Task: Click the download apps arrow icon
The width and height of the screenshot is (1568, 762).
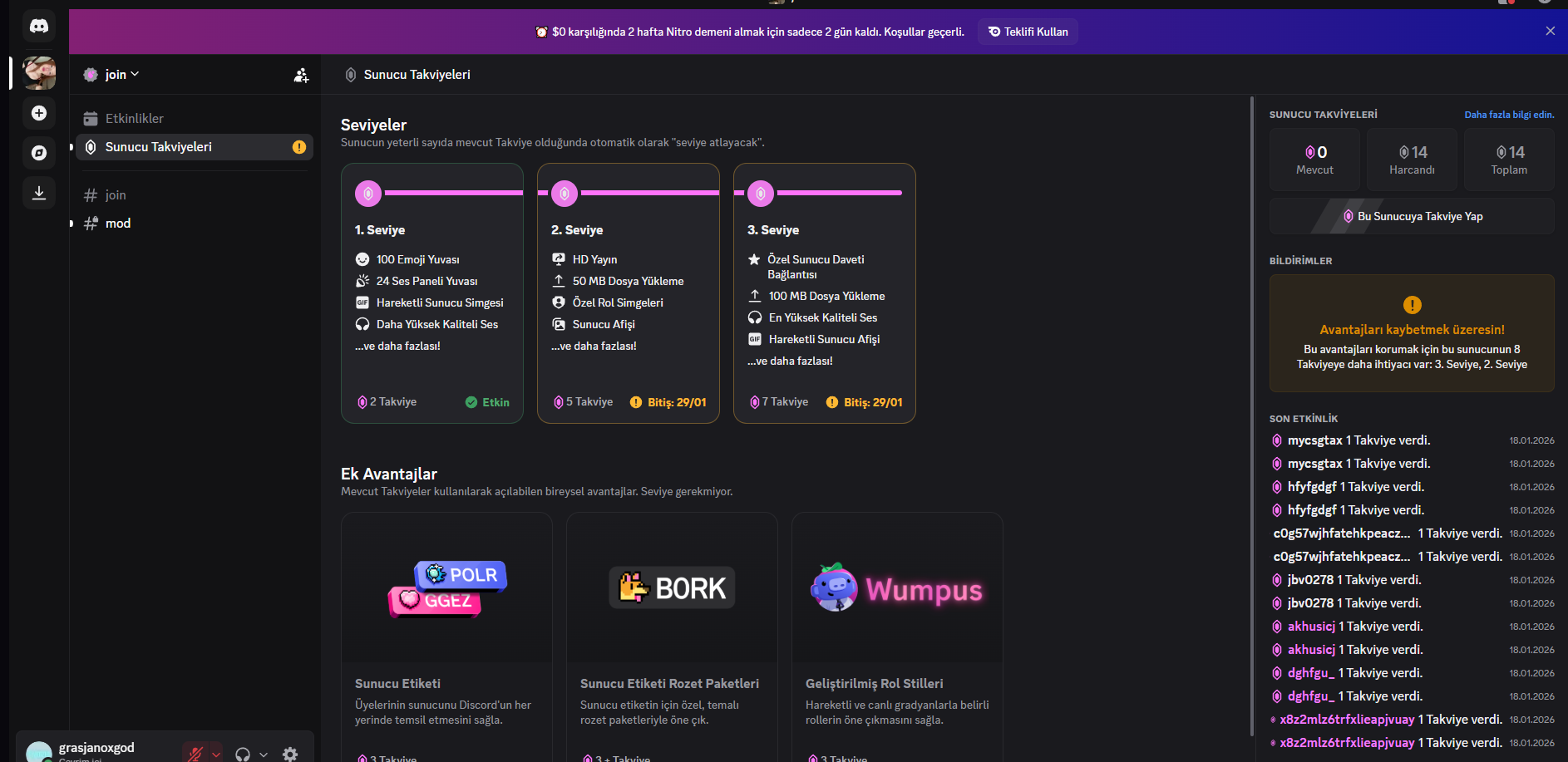Action: [39, 193]
